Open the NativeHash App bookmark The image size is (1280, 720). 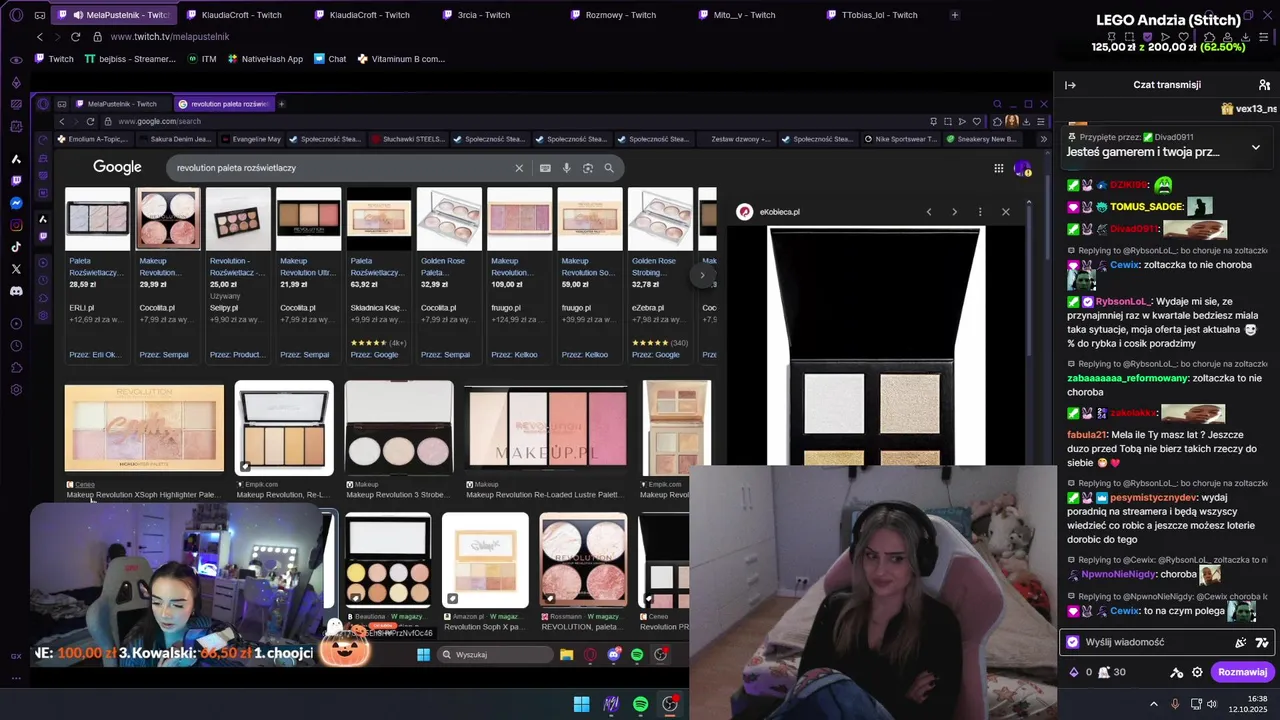click(x=265, y=59)
